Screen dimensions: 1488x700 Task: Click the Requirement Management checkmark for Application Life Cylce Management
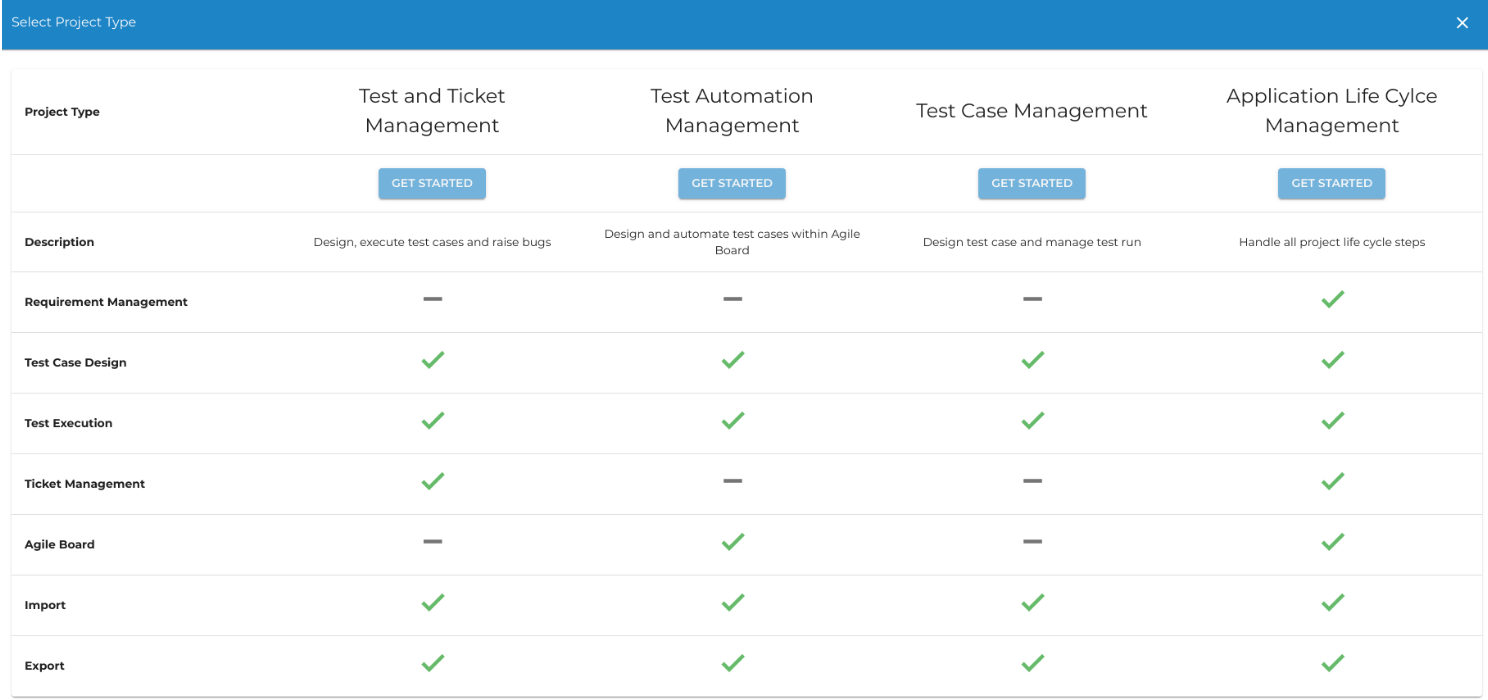tap(1332, 298)
